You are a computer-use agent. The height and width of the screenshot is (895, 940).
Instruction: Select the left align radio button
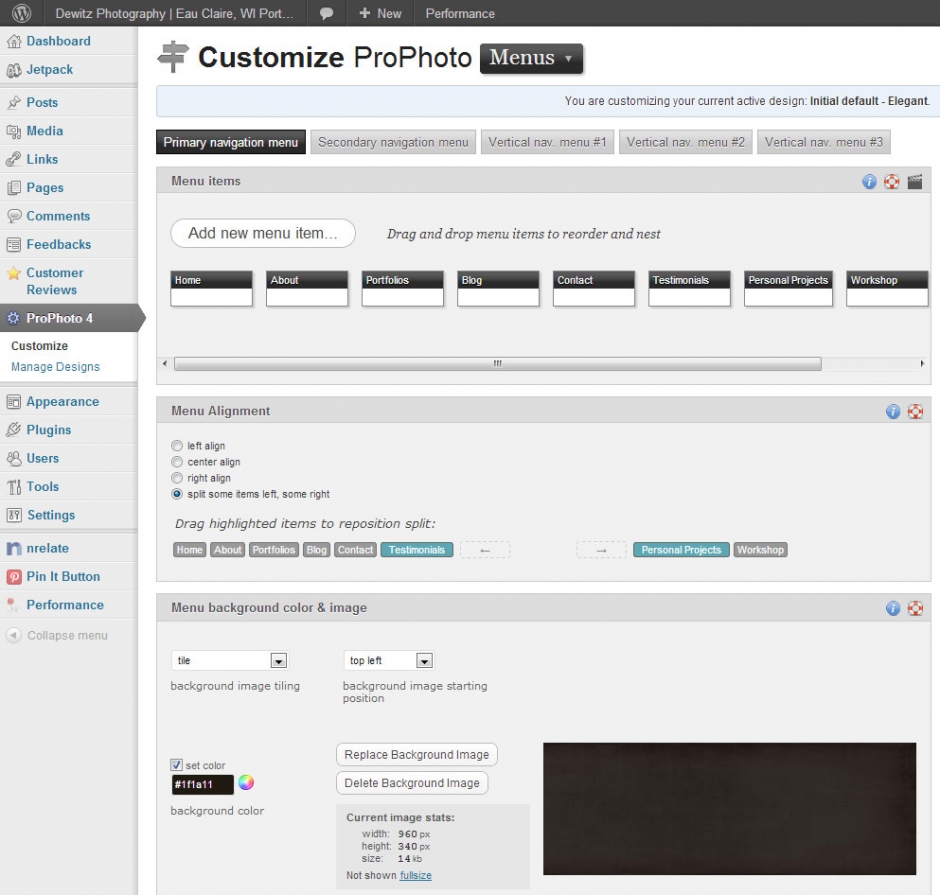(177, 445)
